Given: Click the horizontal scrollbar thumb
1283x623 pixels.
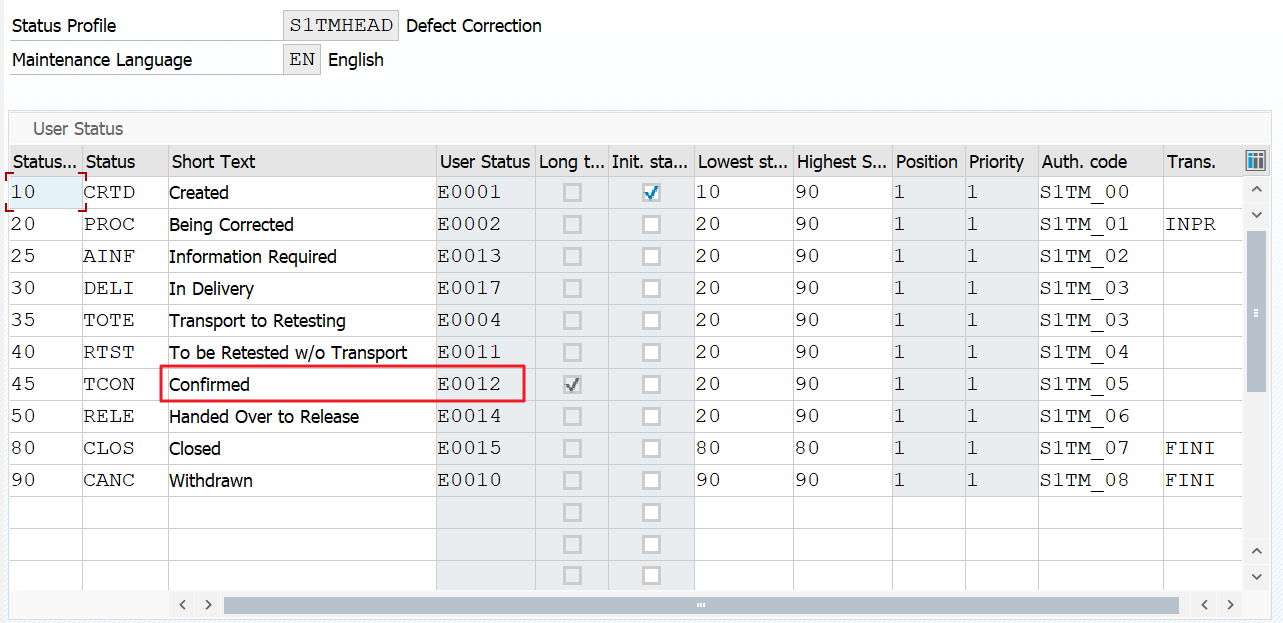Looking at the screenshot, I should (700, 605).
